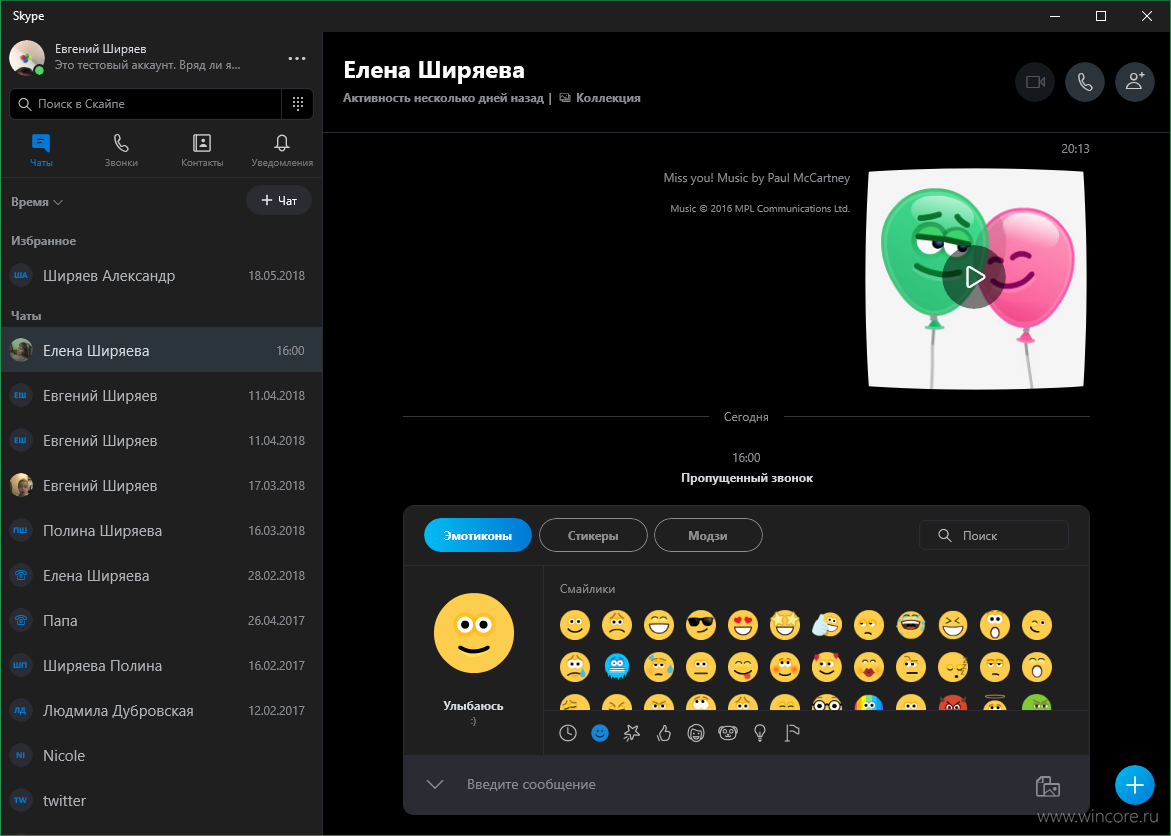This screenshot has width=1171, height=836.
Task: Click the blue plus button
Action: [1134, 785]
